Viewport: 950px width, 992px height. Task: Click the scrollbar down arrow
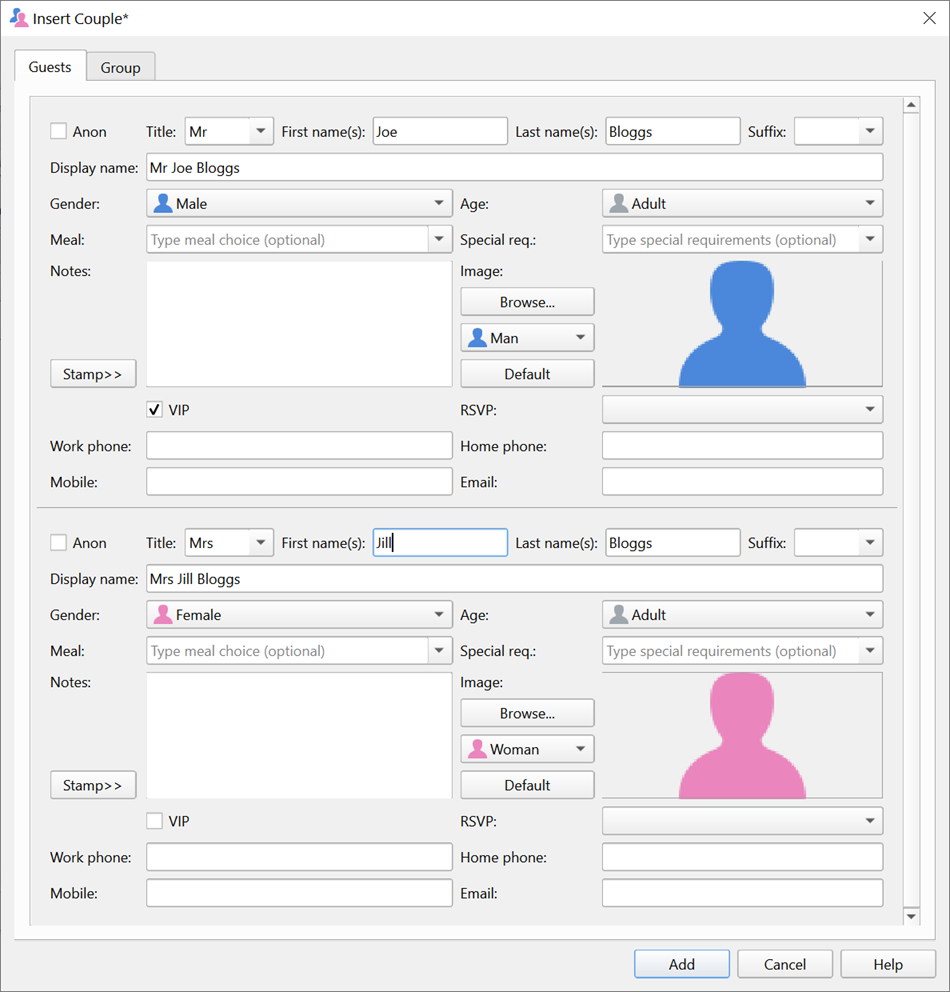click(910, 915)
